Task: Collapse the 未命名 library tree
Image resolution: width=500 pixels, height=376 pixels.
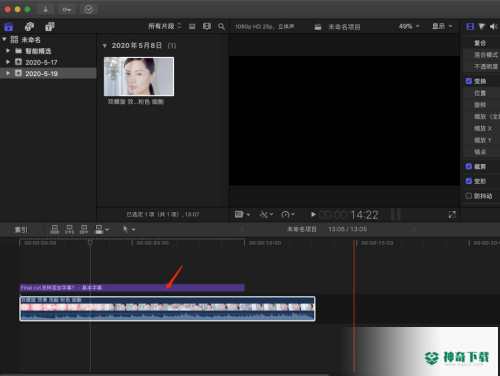Action: pos(4,39)
